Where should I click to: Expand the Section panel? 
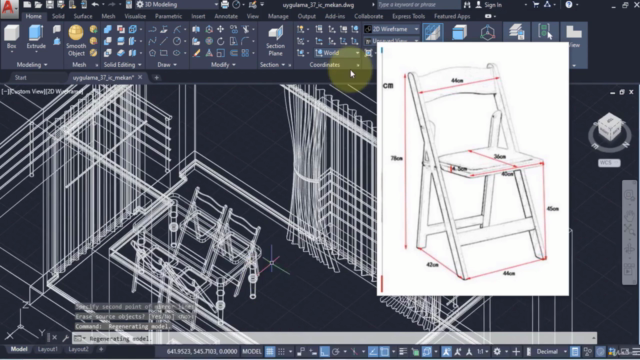click(272, 64)
